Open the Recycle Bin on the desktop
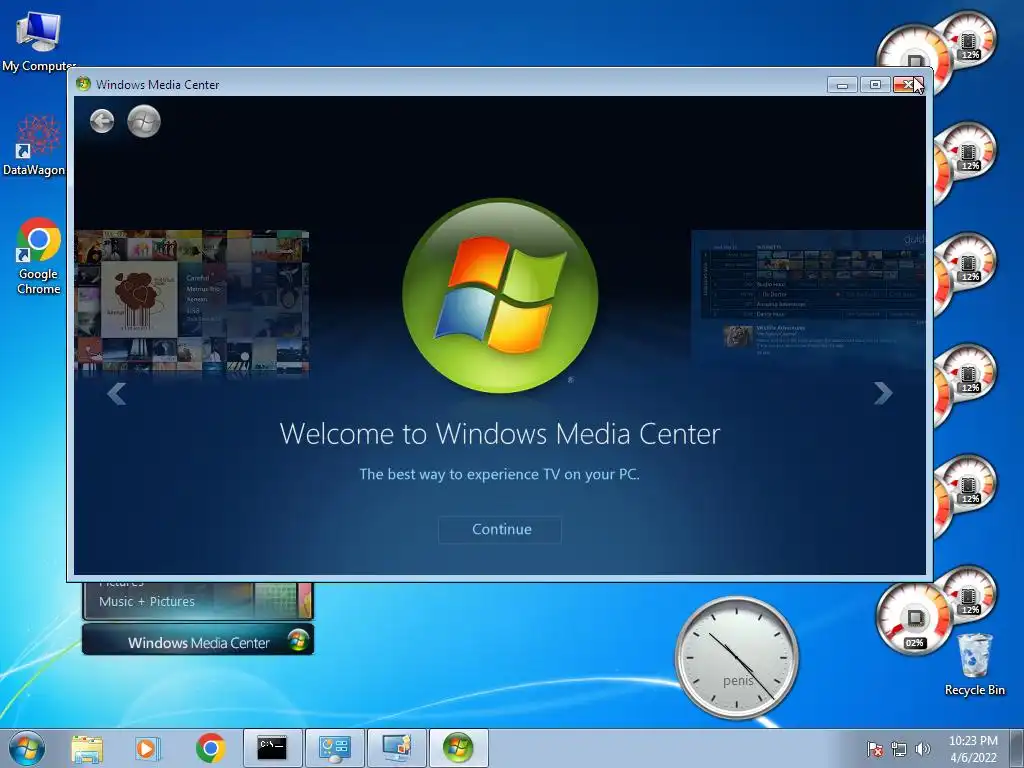The image size is (1024, 768). pyautogui.click(x=974, y=664)
